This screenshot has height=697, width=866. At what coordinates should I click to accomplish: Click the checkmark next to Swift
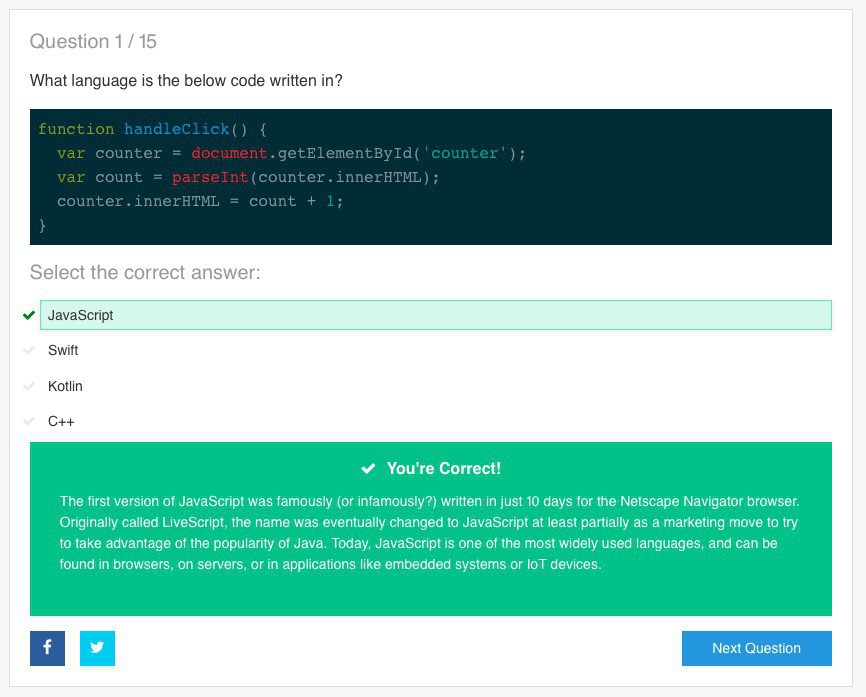(29, 351)
